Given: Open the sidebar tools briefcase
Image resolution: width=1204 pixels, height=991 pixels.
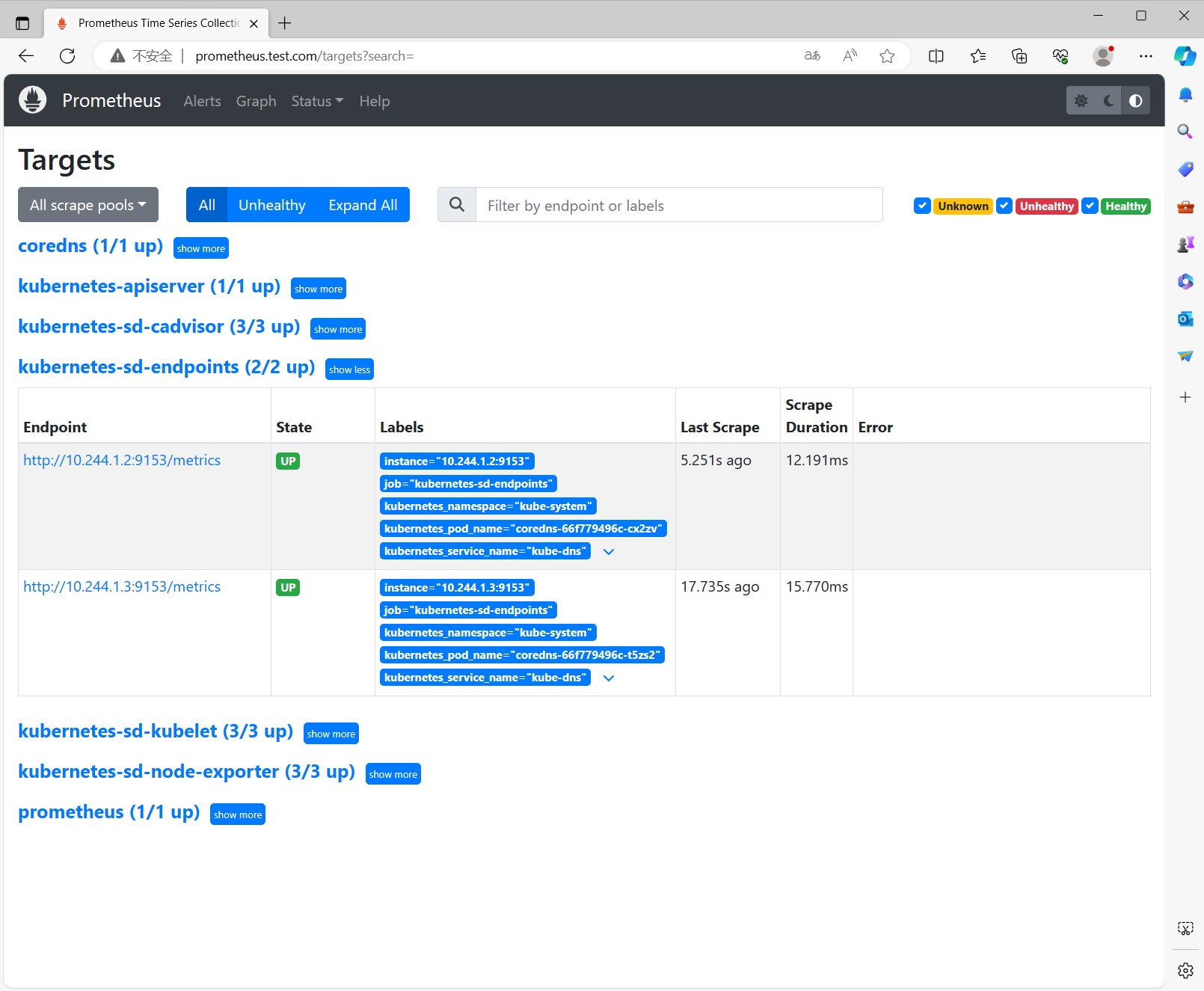Looking at the screenshot, I should (1185, 206).
